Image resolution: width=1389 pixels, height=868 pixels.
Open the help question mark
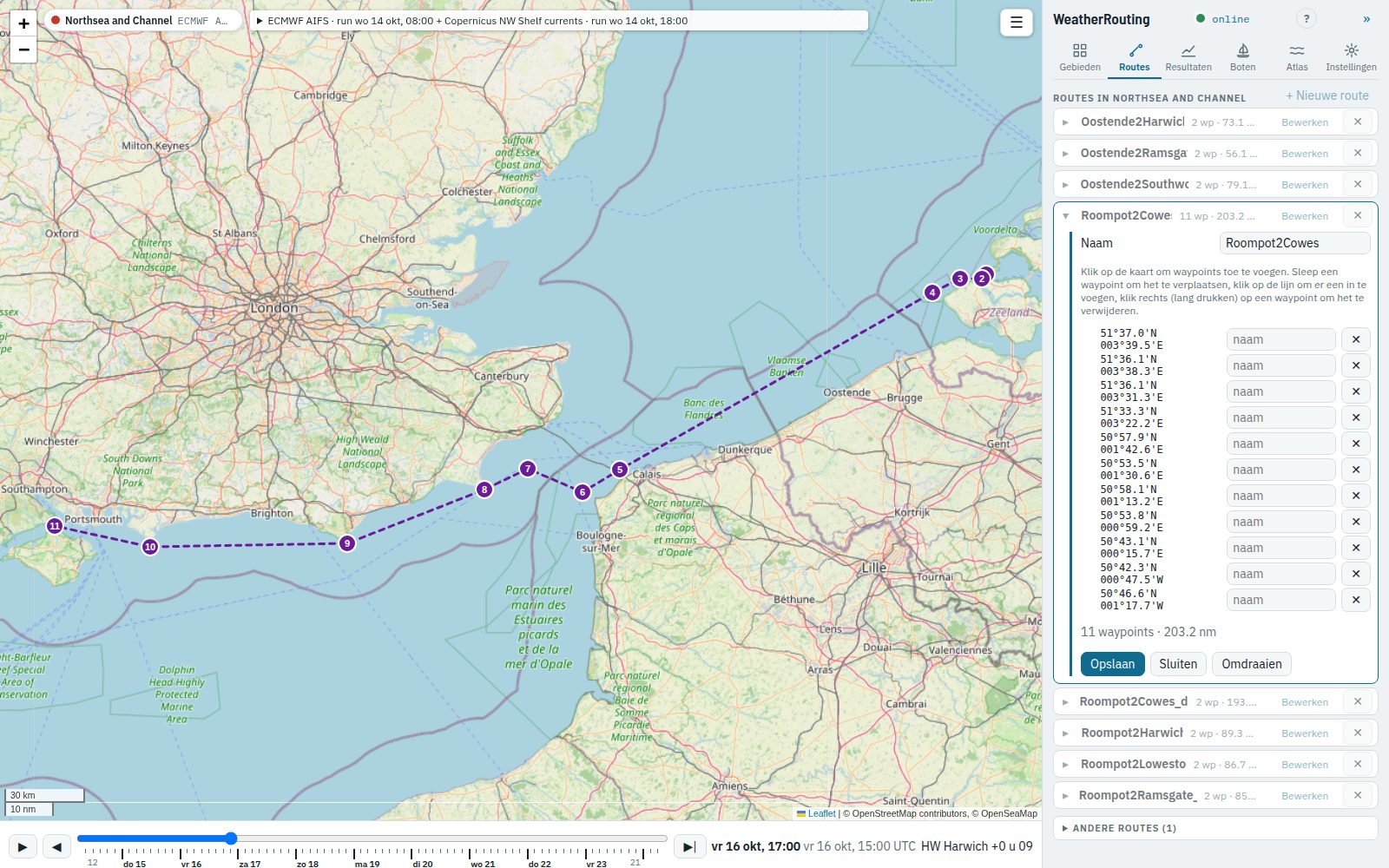click(x=1306, y=18)
